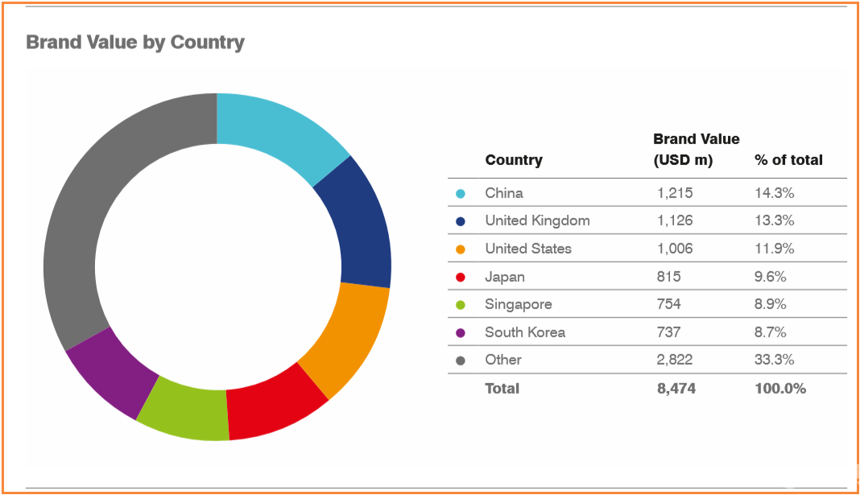Click the Country column header
The image size is (860, 495).
point(514,160)
